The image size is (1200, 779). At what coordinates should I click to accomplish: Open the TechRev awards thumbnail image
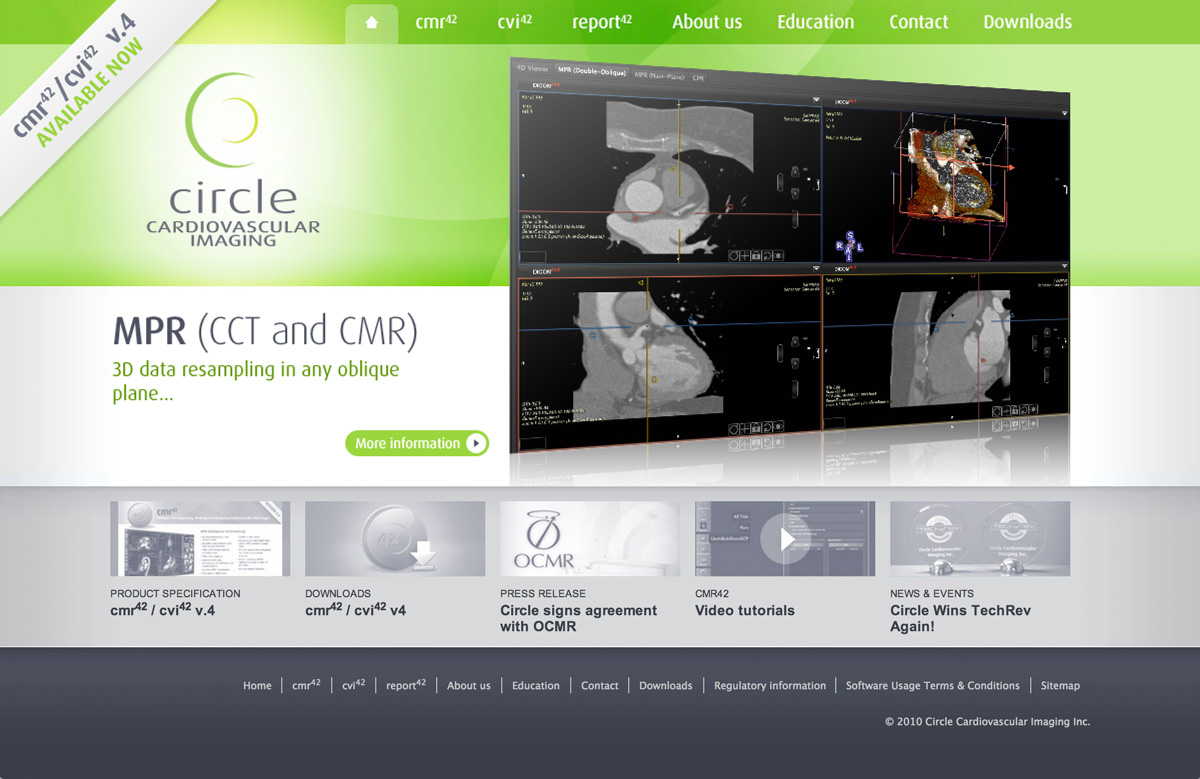point(980,539)
